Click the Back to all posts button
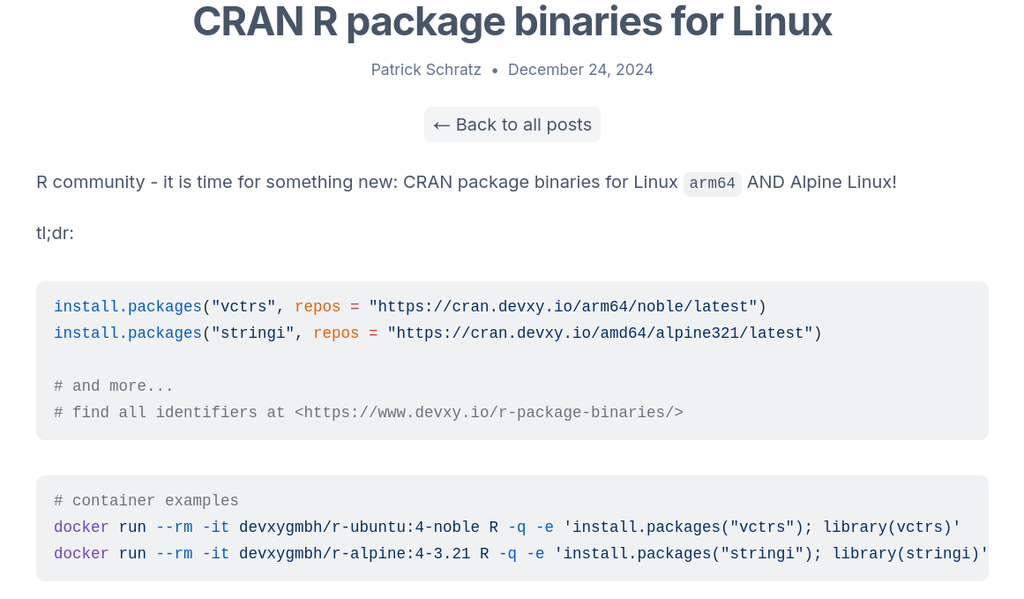Screen dimensions: 1024x599 pos(512,125)
